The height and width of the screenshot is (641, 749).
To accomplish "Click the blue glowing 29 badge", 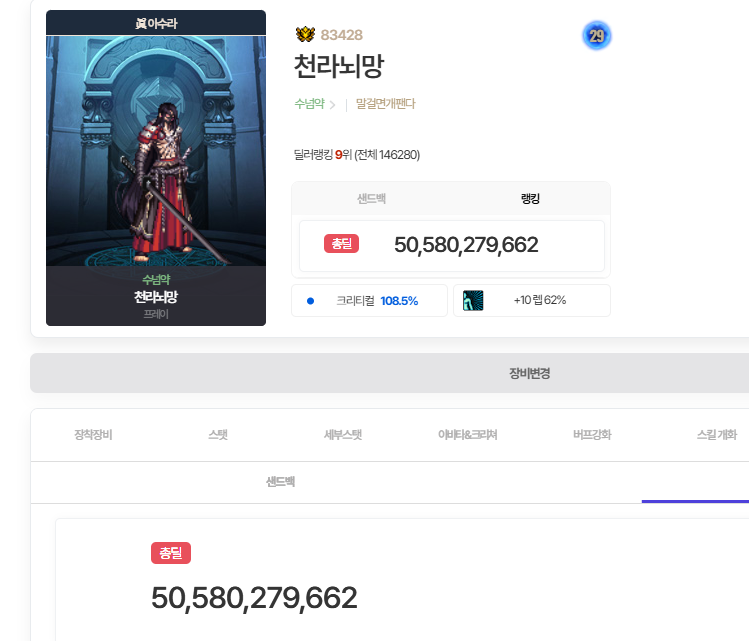I will [x=596, y=36].
